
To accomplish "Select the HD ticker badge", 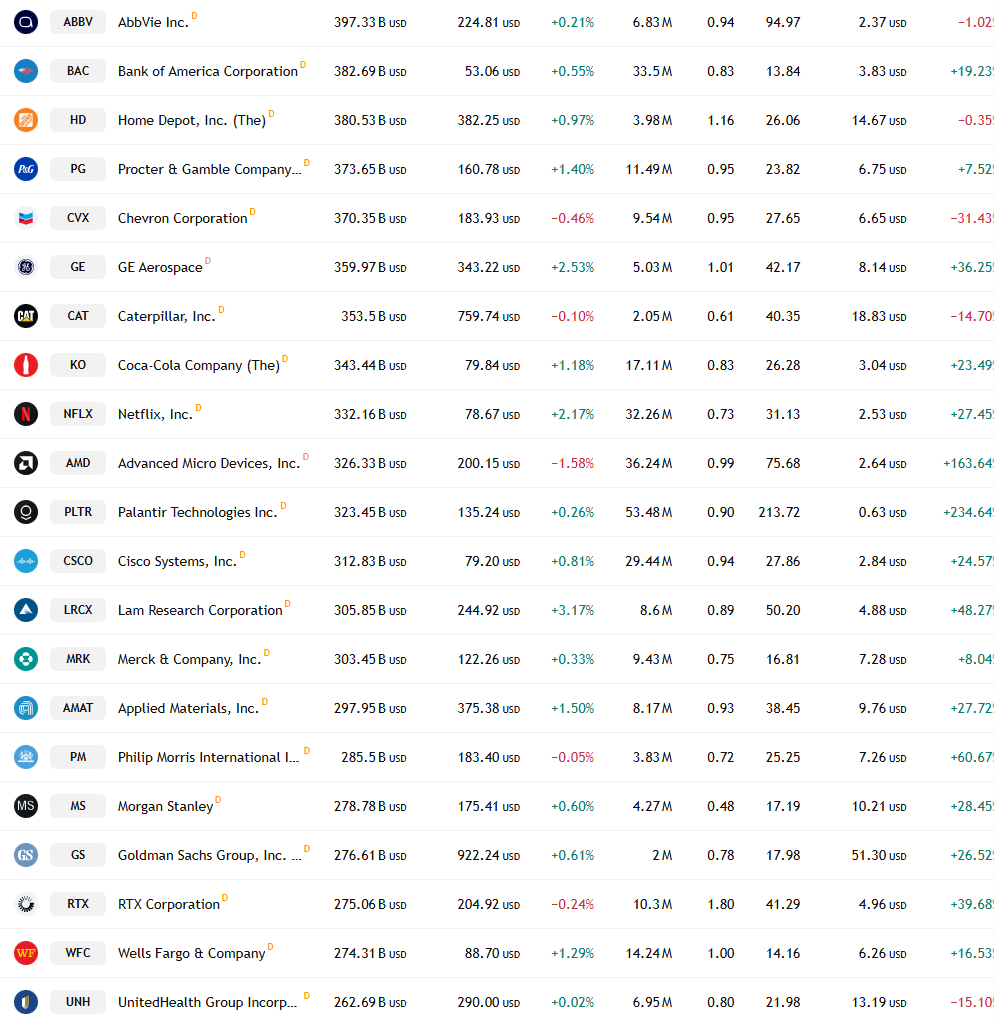I will [x=78, y=120].
